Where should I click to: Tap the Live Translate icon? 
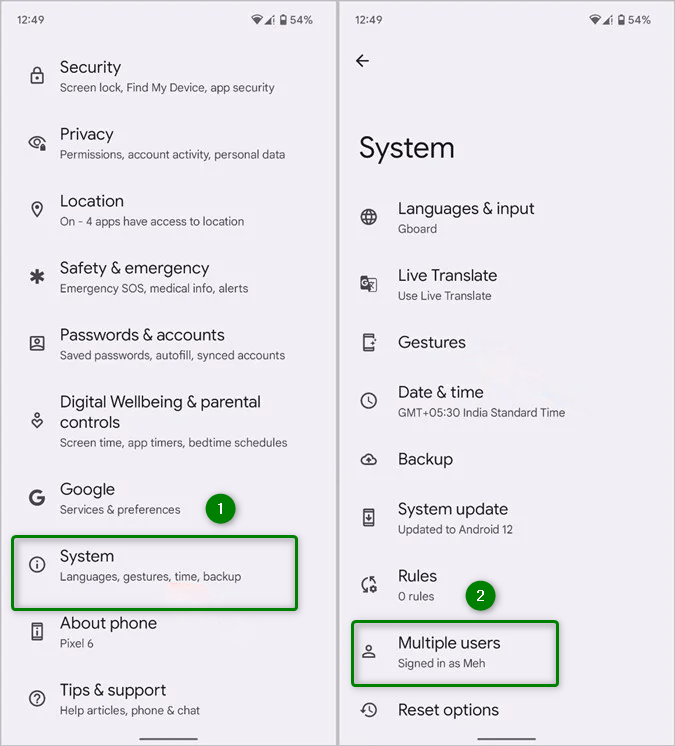369,284
